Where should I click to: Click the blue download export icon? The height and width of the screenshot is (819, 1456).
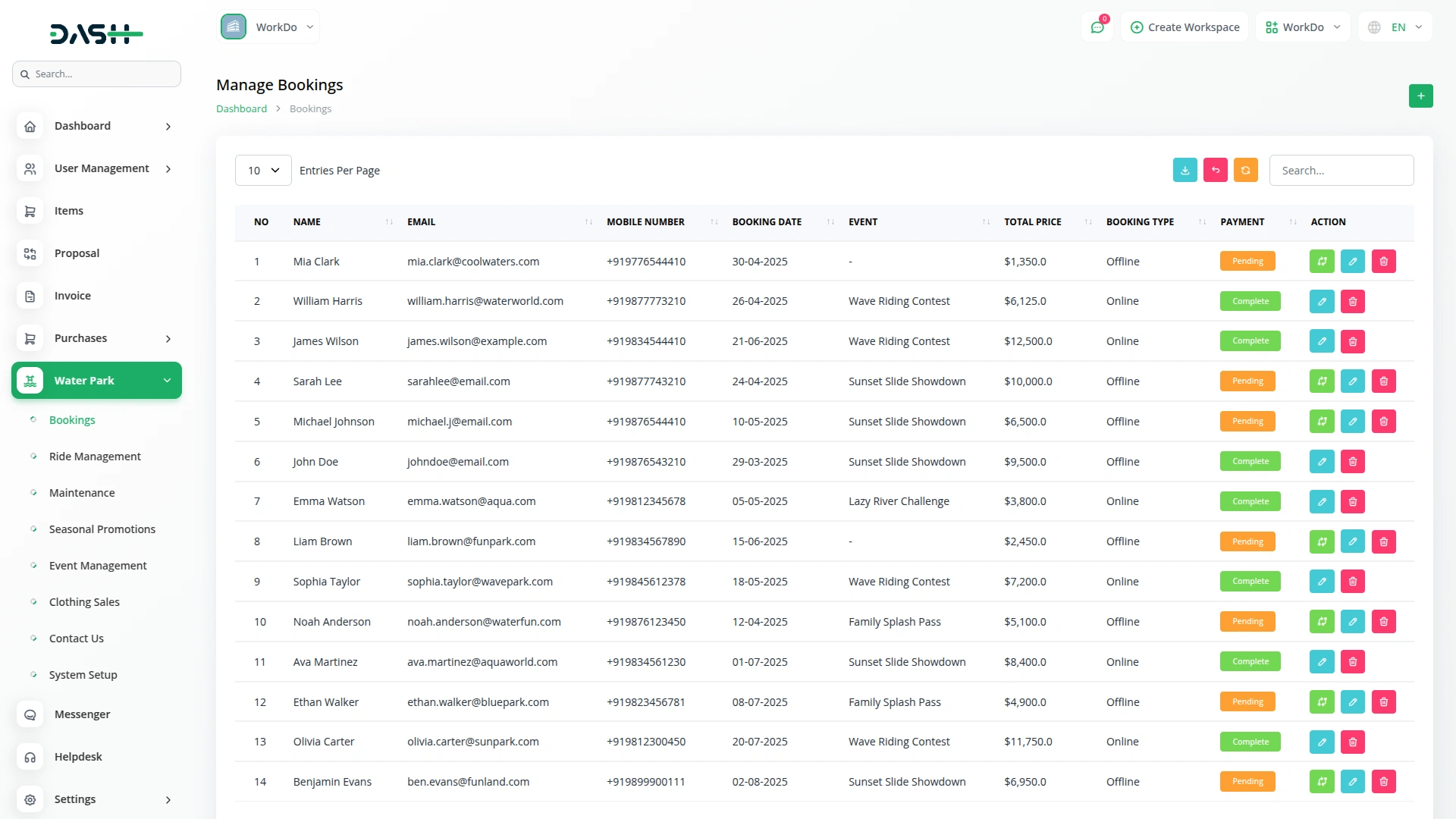click(x=1185, y=170)
